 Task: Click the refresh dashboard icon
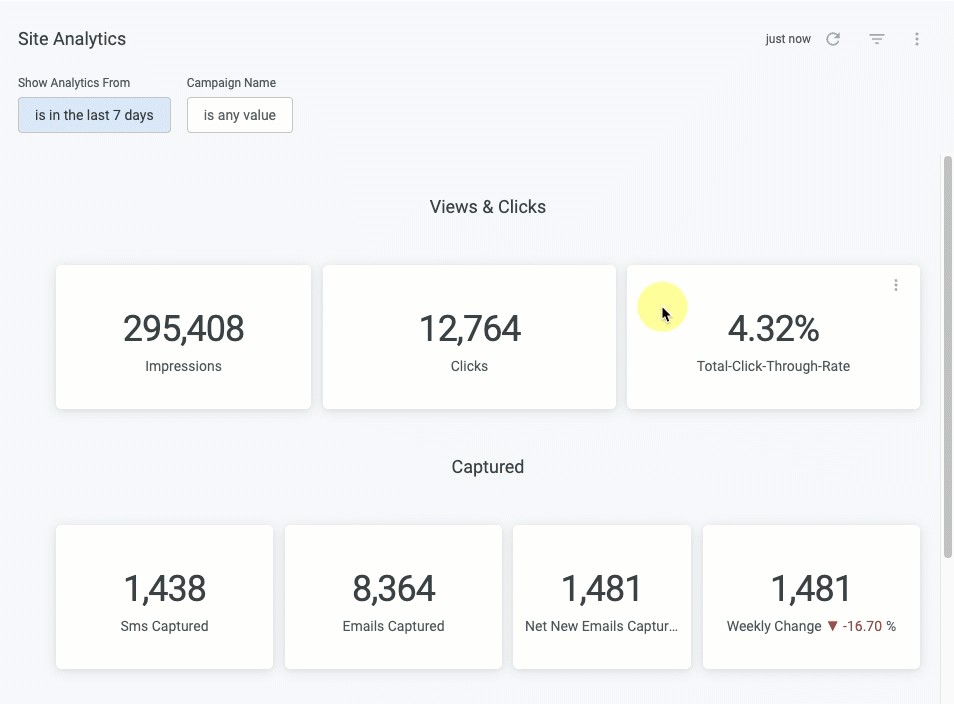pos(833,39)
